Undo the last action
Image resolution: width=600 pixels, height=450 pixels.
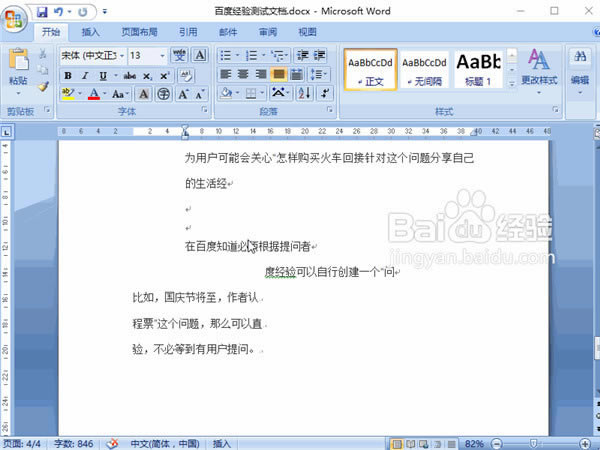59,12
